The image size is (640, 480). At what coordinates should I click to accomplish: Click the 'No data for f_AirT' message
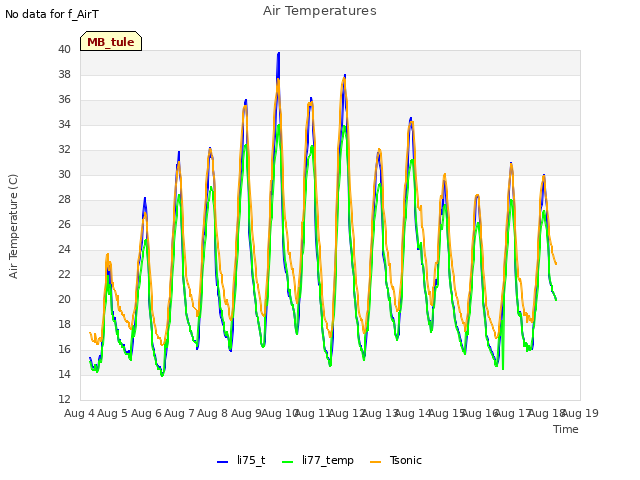point(52,14)
